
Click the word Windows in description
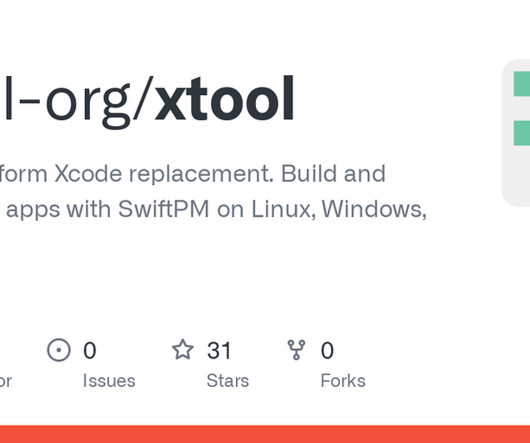[x=374, y=210]
